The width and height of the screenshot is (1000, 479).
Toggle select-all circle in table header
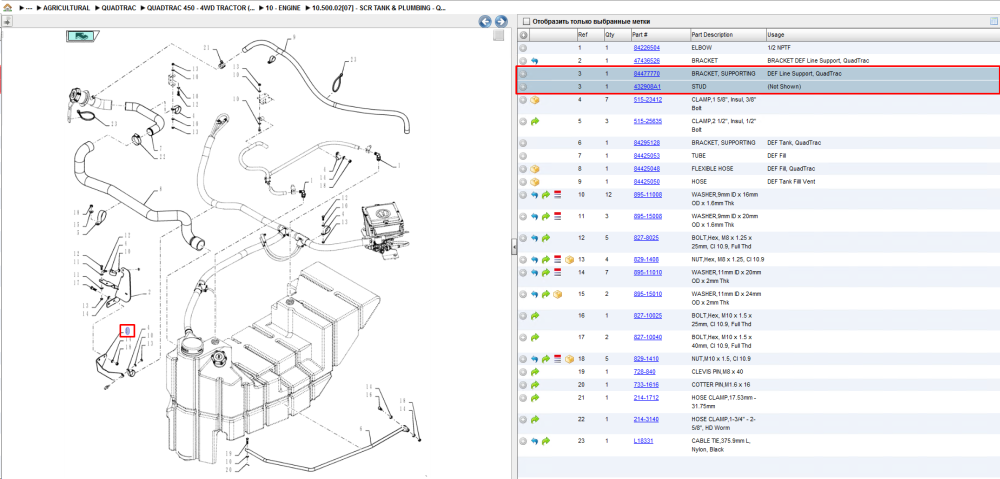coord(523,35)
